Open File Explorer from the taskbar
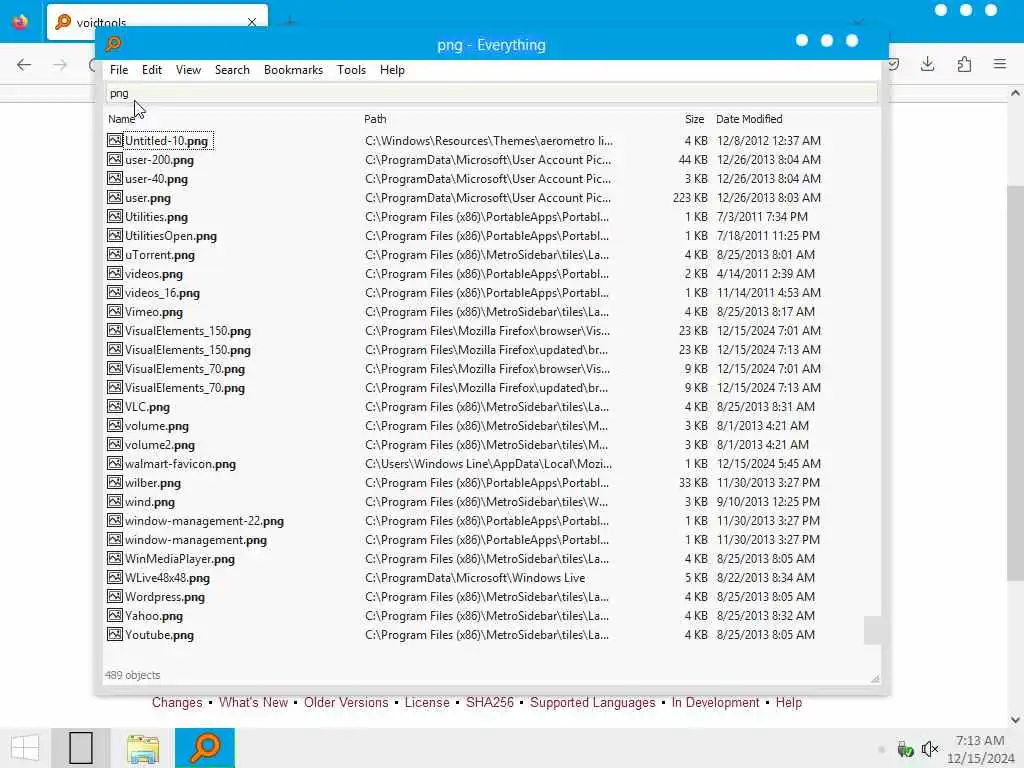The image size is (1024, 768). (143, 748)
